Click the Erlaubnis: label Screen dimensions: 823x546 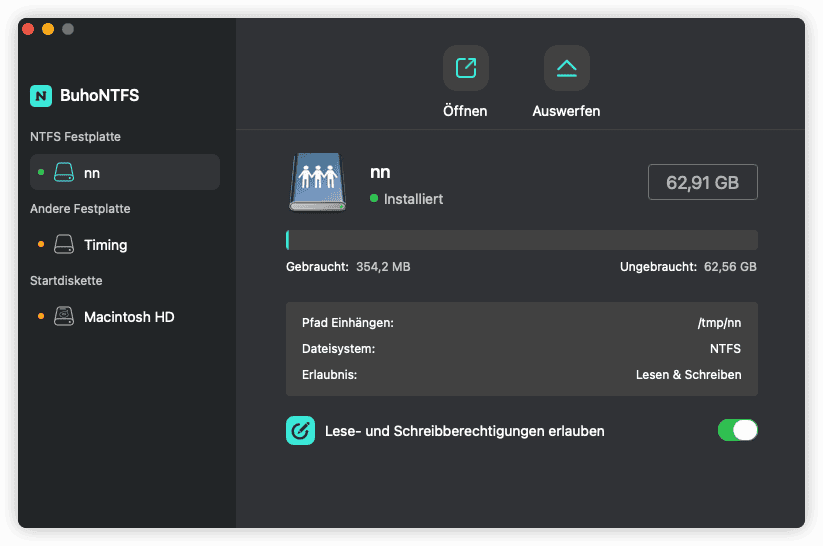click(330, 375)
